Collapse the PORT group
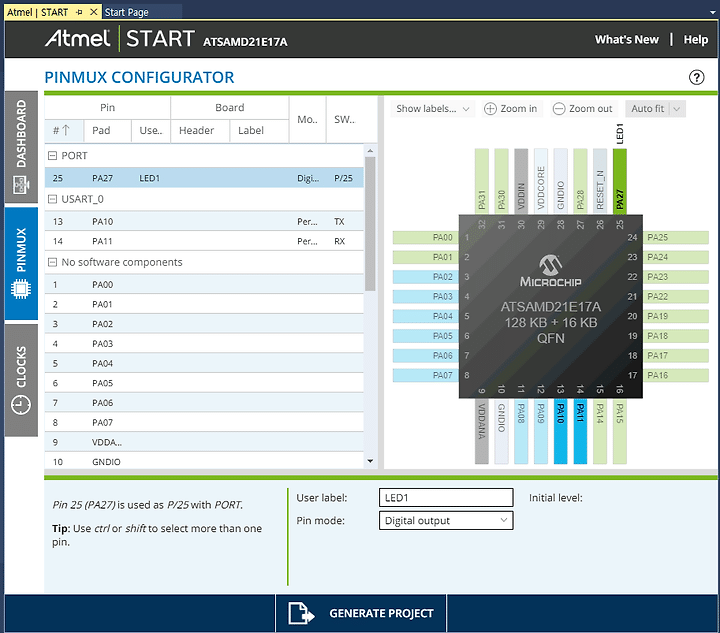Screen dimensions: 720x633 click(53, 156)
